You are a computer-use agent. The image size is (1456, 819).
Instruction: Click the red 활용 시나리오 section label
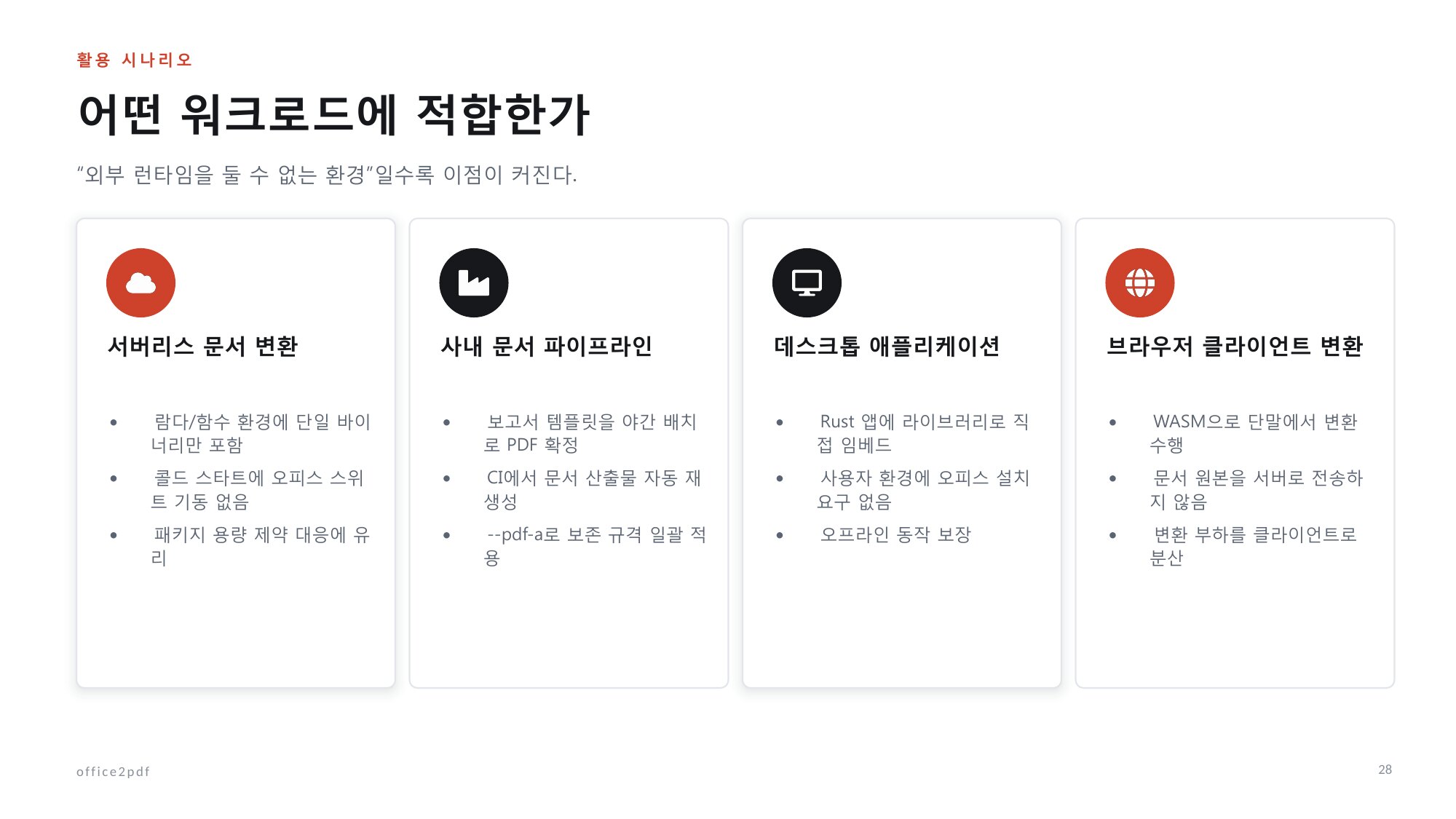click(x=135, y=60)
